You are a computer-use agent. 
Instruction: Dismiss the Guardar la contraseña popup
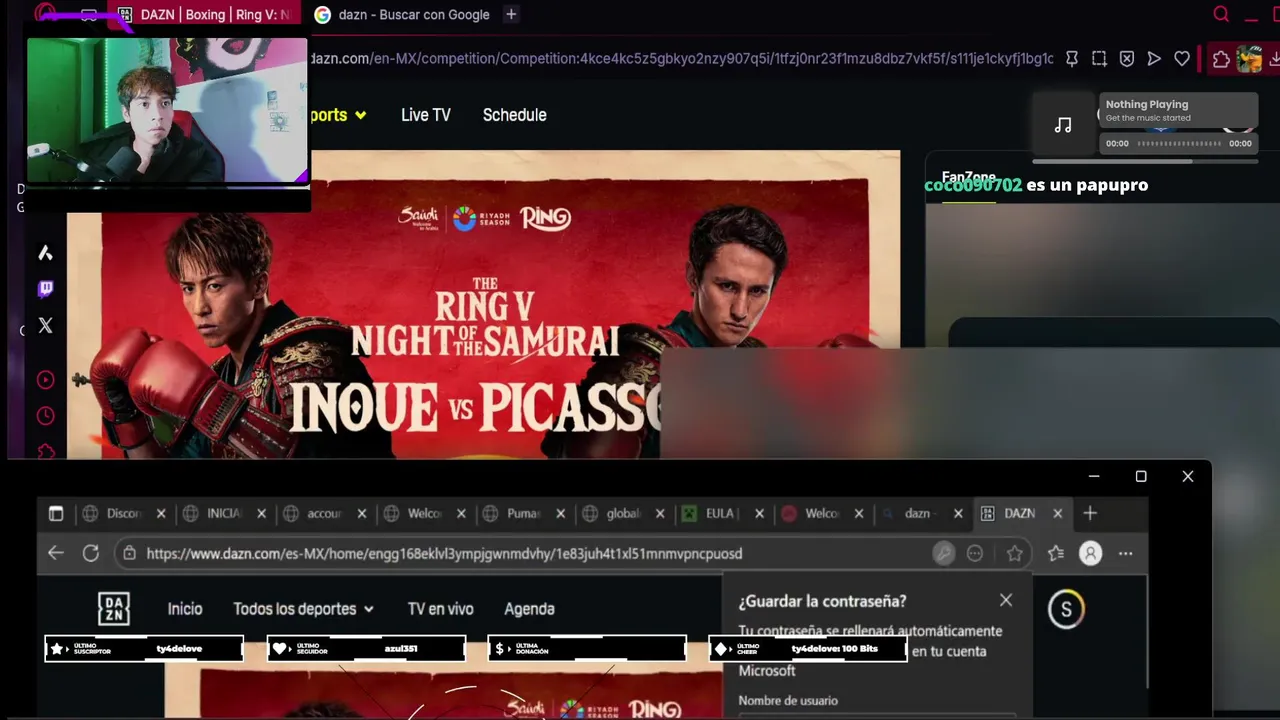pos(1006,600)
